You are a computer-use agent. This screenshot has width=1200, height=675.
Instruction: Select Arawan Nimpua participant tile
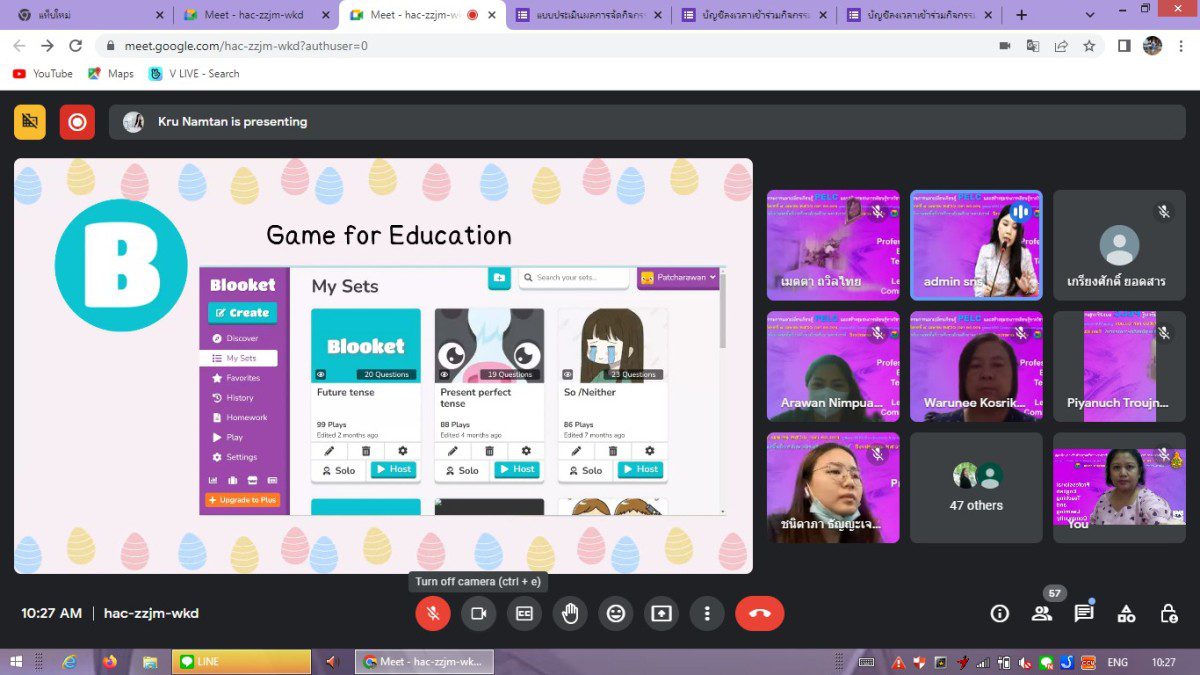[x=833, y=366]
